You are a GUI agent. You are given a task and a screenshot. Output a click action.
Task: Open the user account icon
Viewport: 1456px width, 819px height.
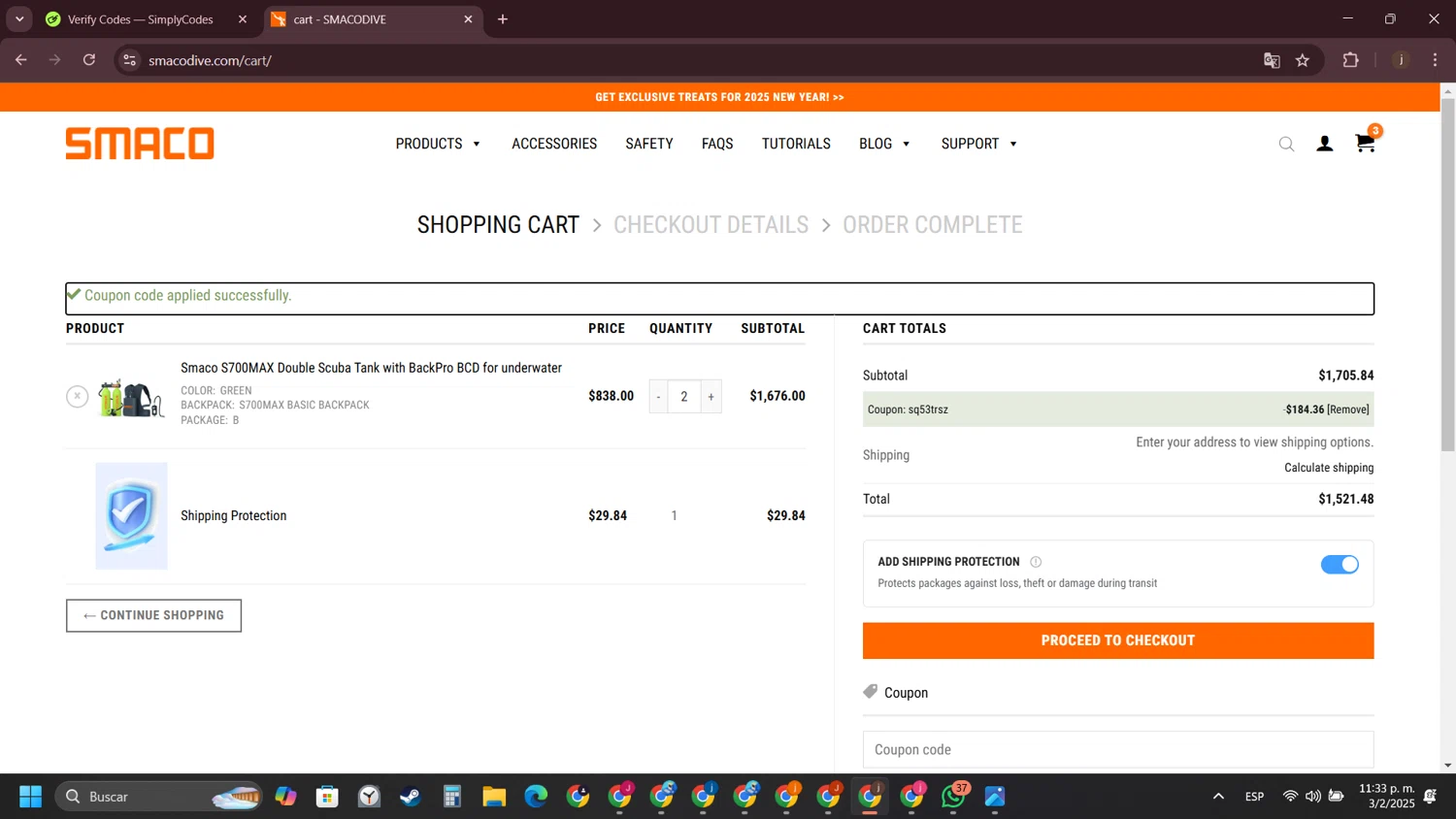[1324, 144]
